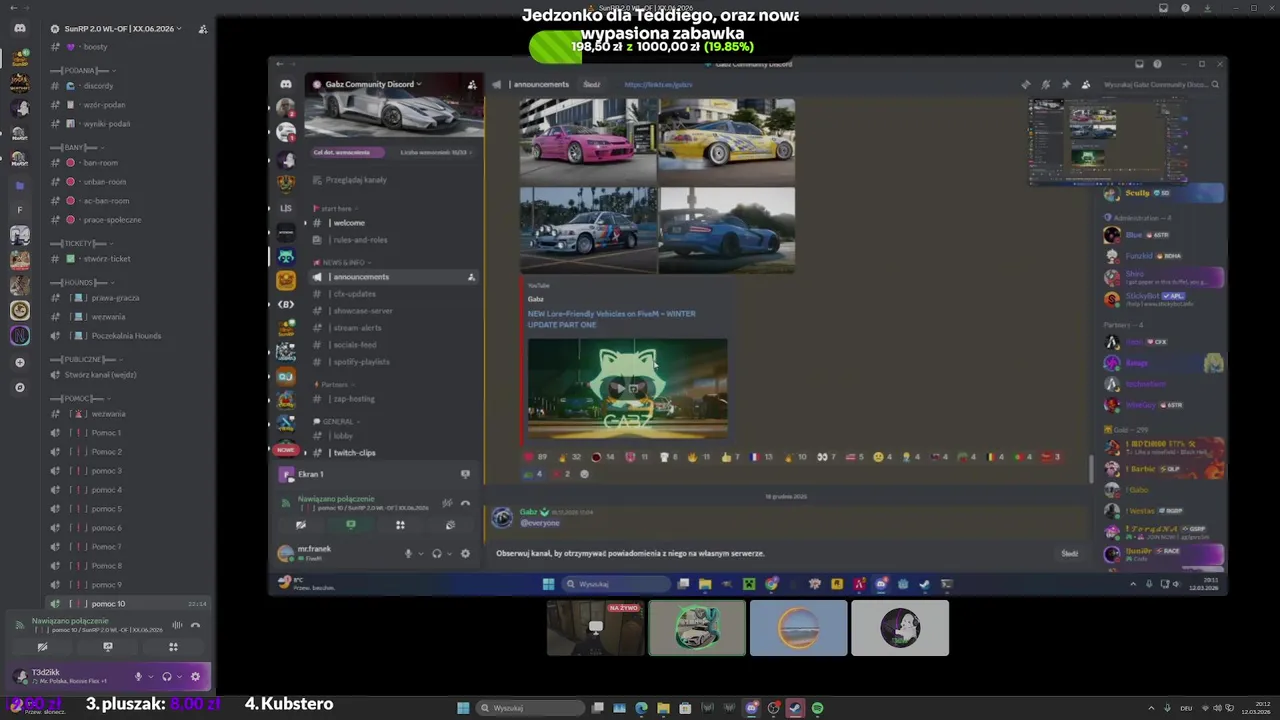Add a reaction with the smiley icon

click(585, 474)
